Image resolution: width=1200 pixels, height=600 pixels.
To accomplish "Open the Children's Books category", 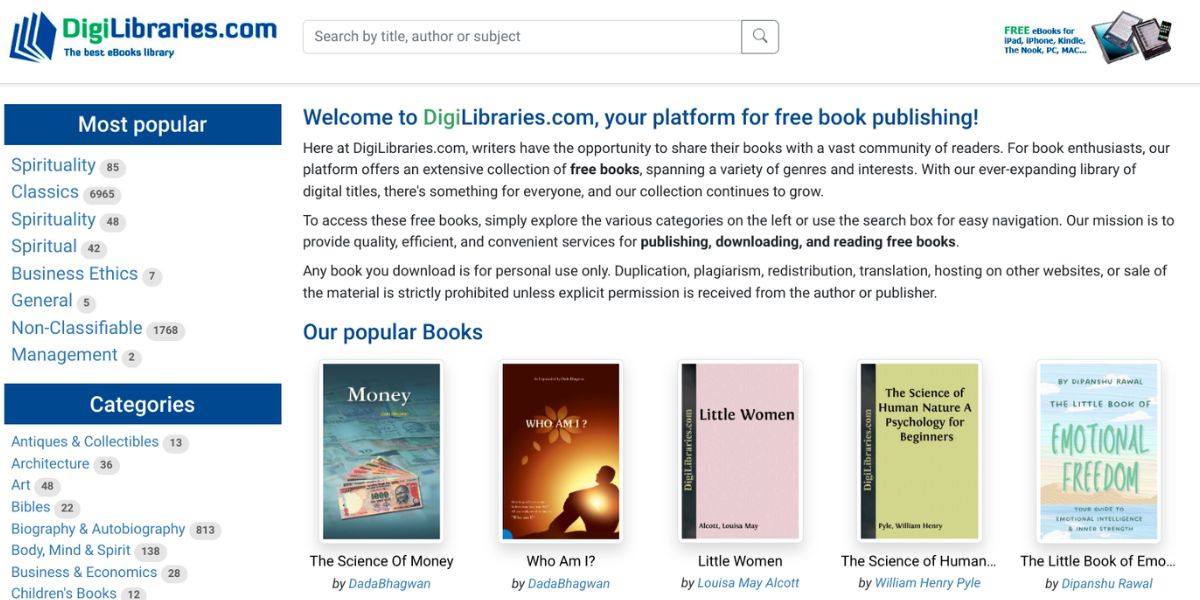I will click(63, 592).
